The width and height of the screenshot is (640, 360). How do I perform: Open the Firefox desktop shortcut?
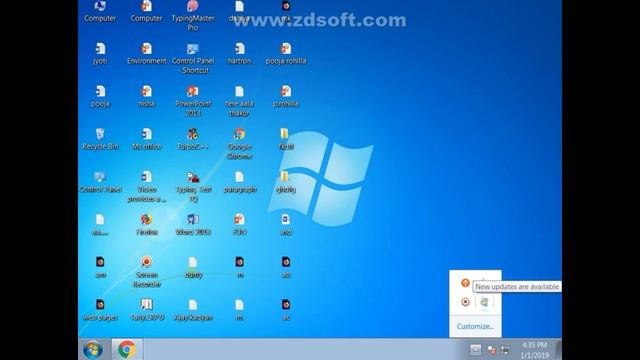(147, 220)
